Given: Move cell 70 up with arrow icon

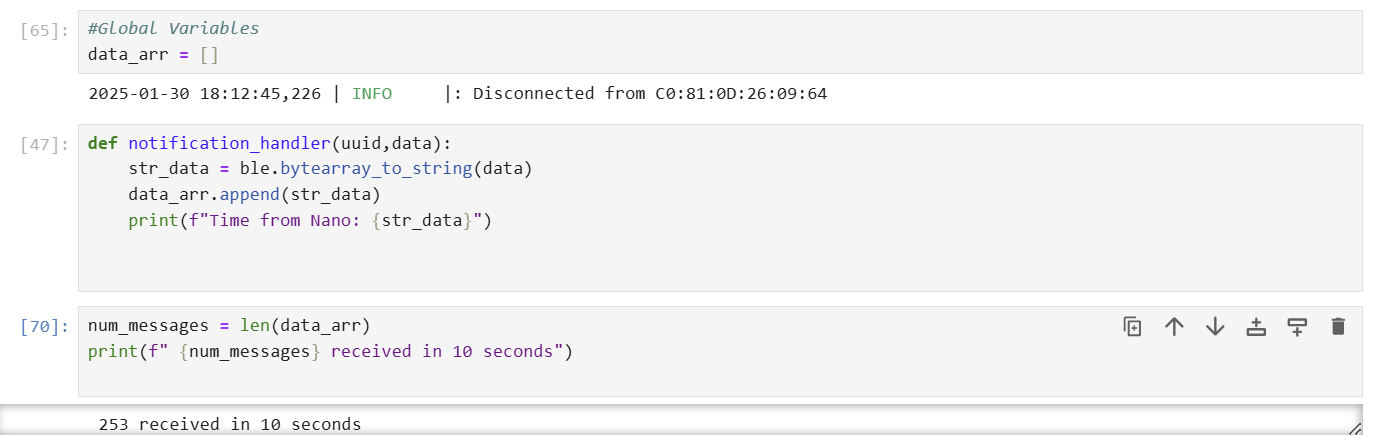Looking at the screenshot, I should point(1174,326).
